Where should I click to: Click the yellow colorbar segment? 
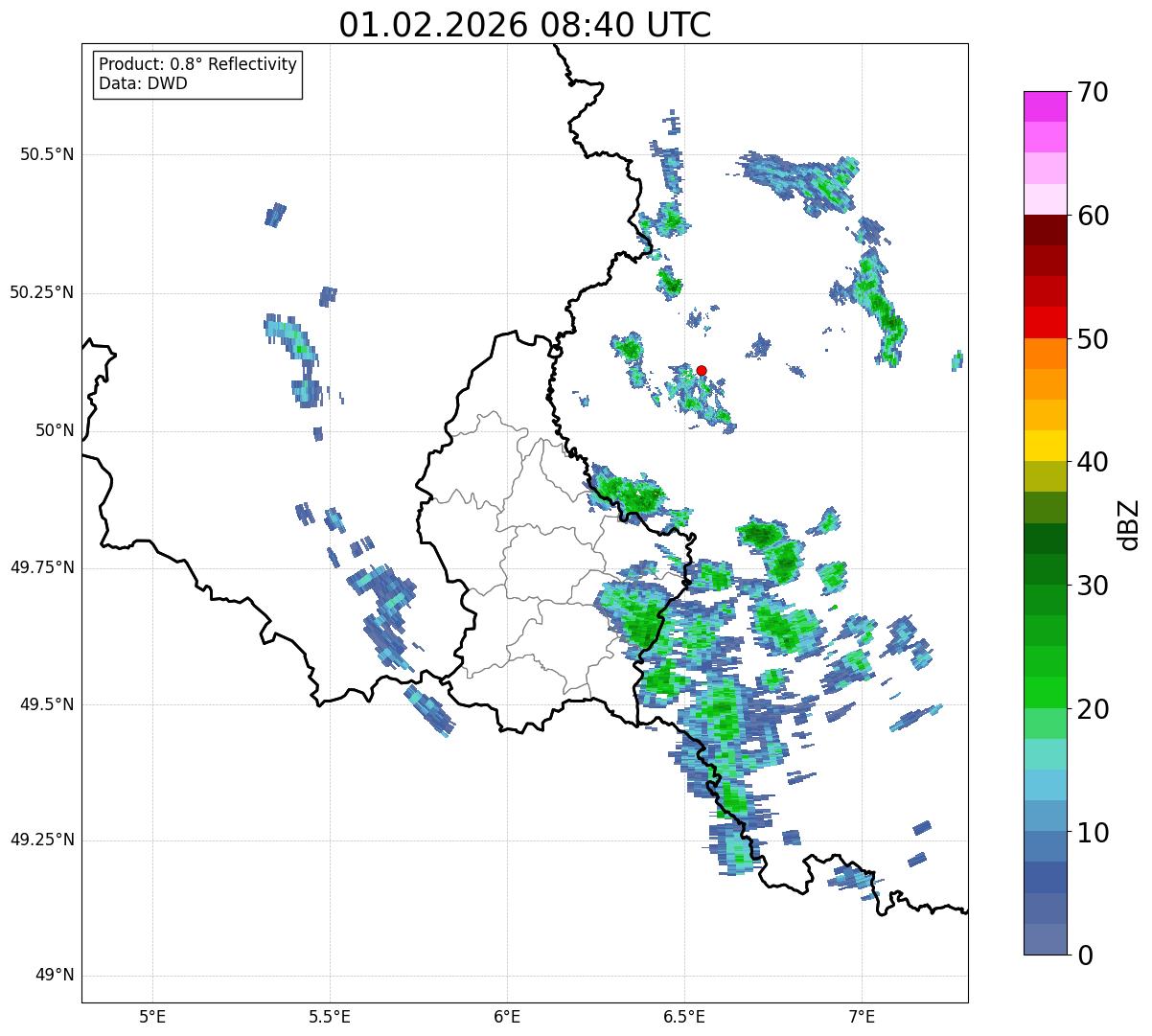coord(1045,446)
